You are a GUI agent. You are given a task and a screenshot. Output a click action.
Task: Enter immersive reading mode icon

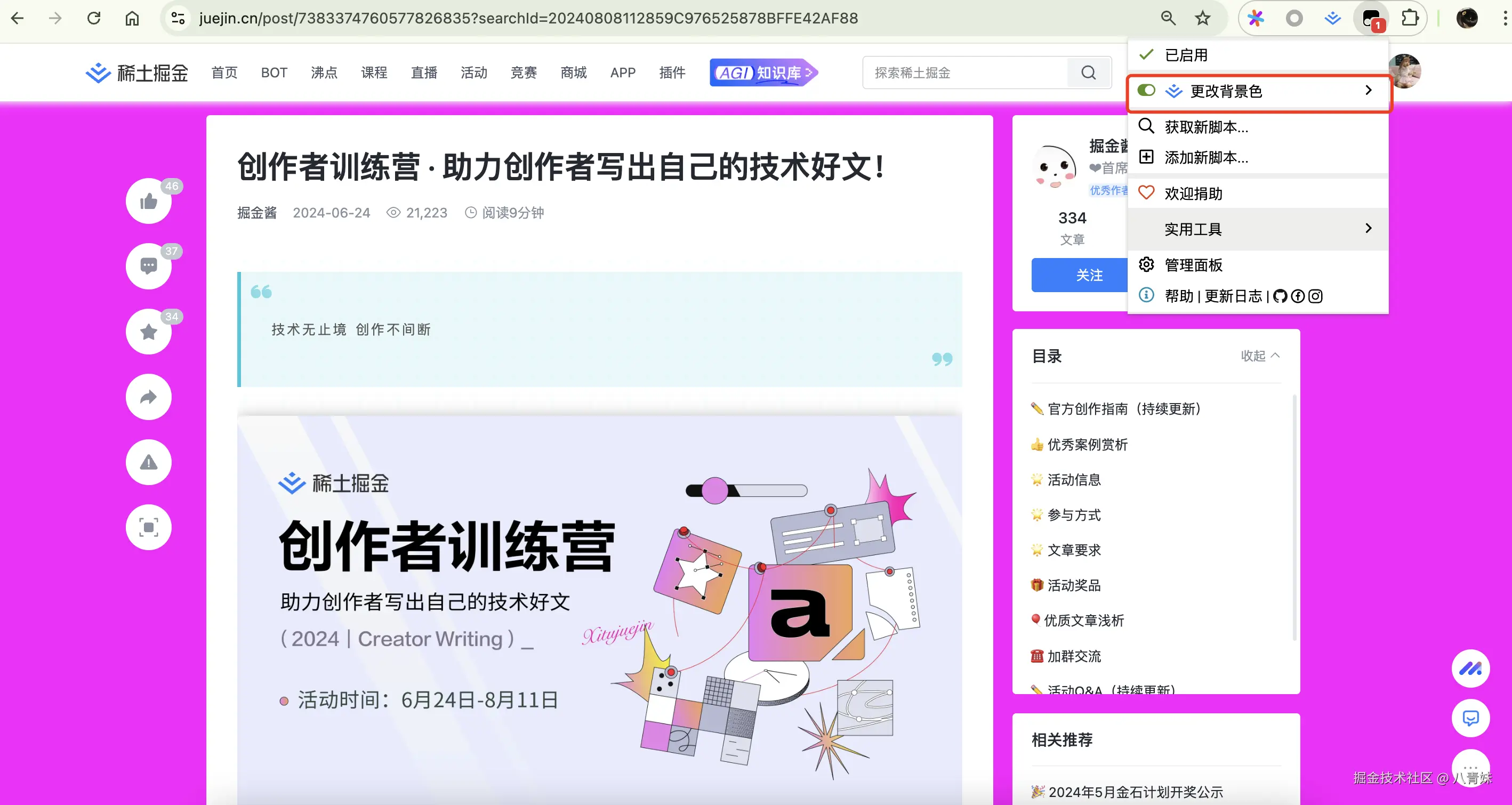point(149,527)
